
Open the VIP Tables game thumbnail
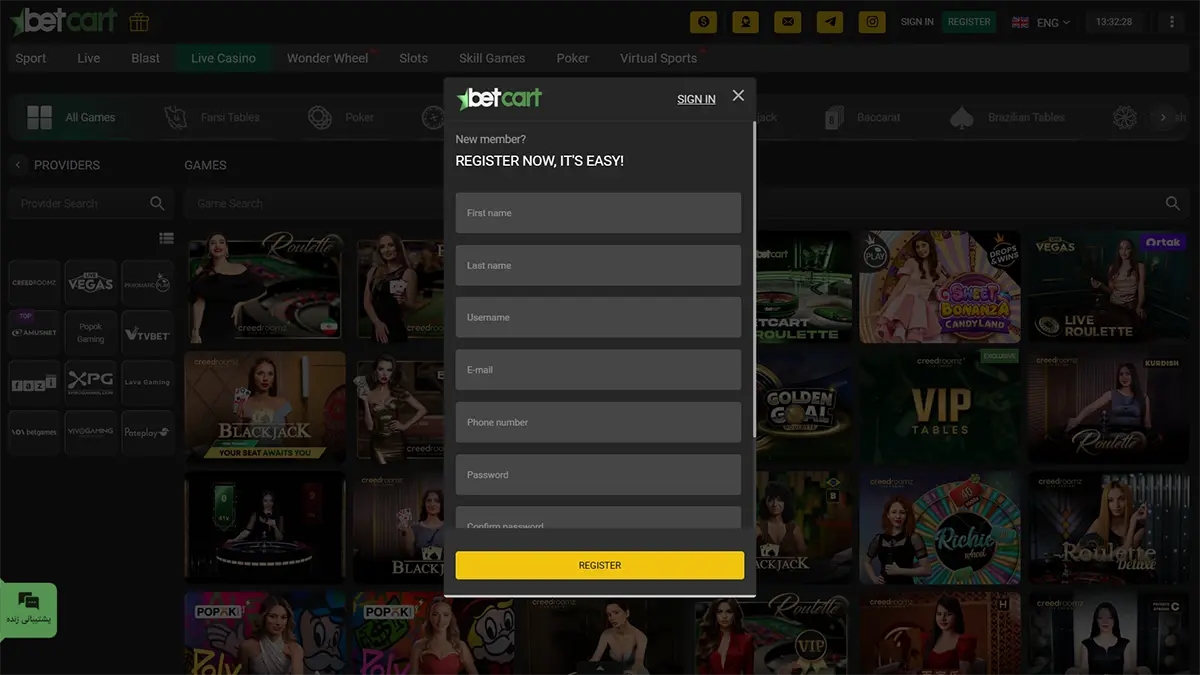click(940, 407)
